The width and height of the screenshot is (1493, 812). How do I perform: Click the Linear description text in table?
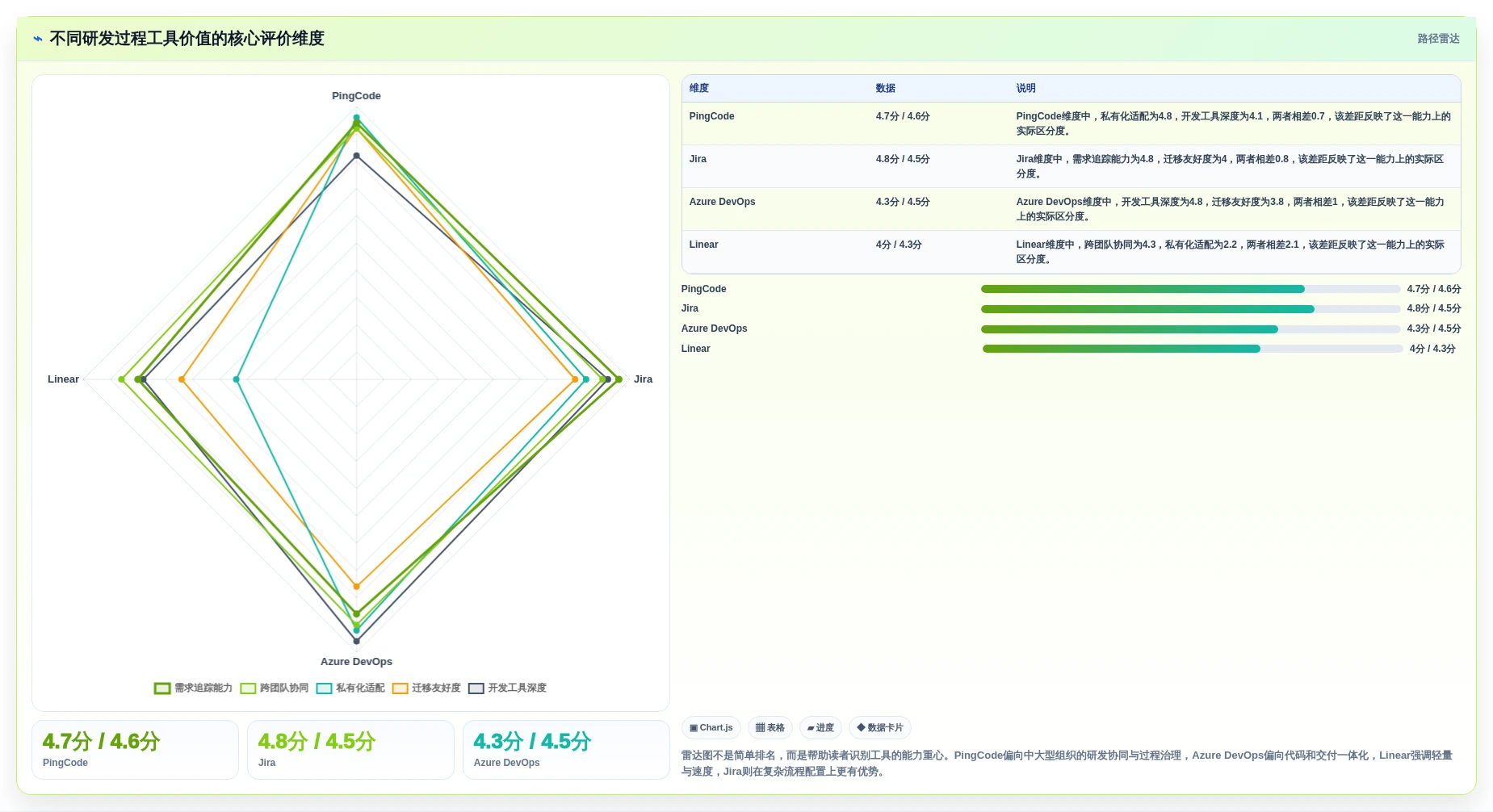(1230, 252)
